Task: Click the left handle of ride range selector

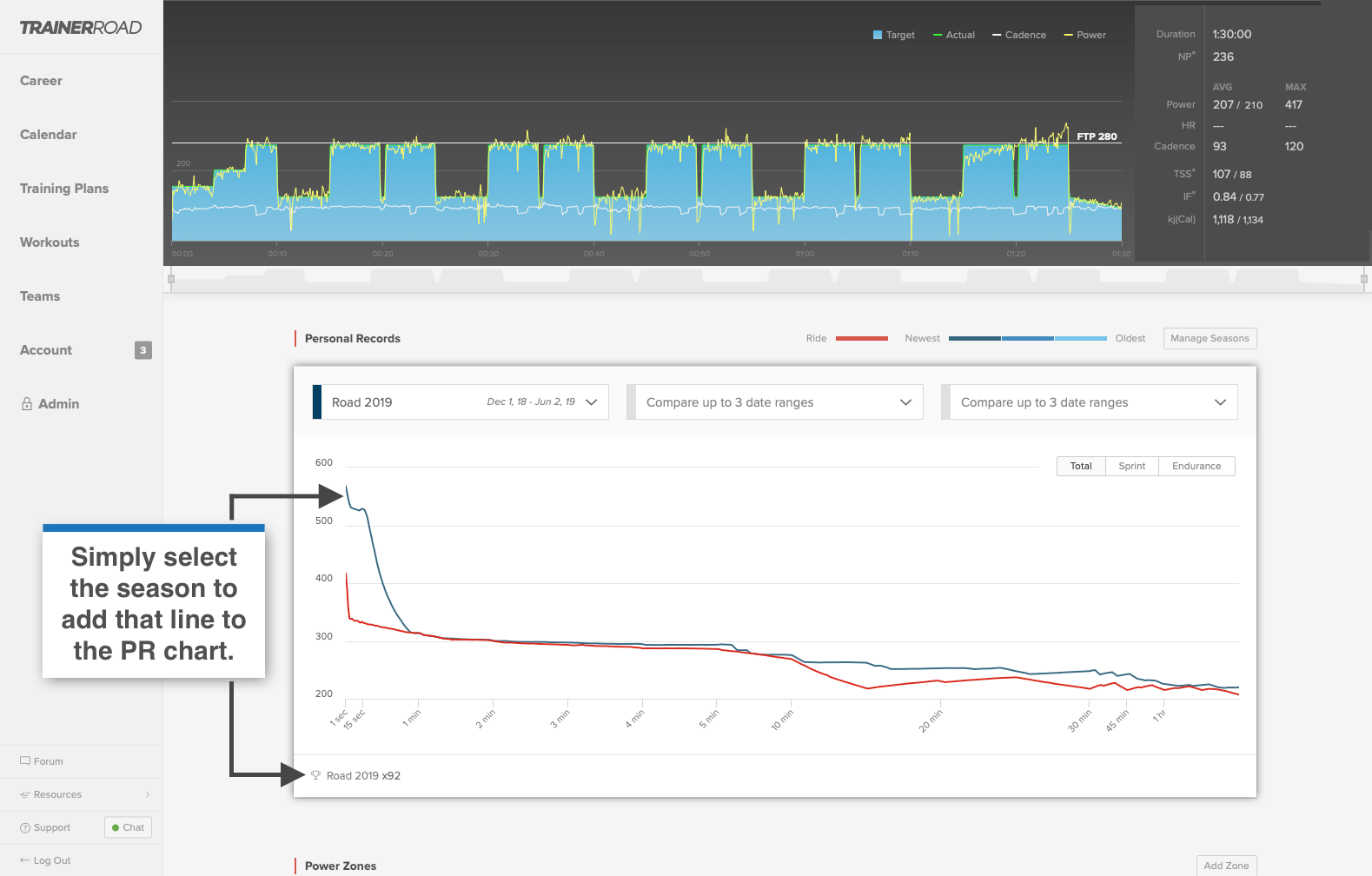Action: pos(171,279)
